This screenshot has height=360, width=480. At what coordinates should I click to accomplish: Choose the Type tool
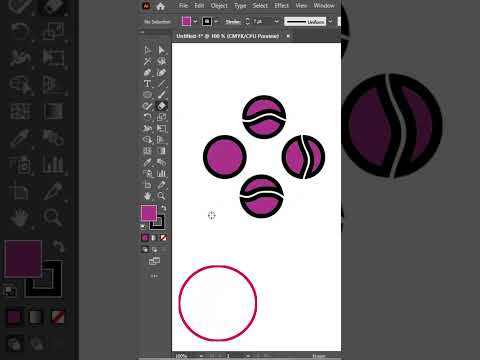click(x=148, y=84)
